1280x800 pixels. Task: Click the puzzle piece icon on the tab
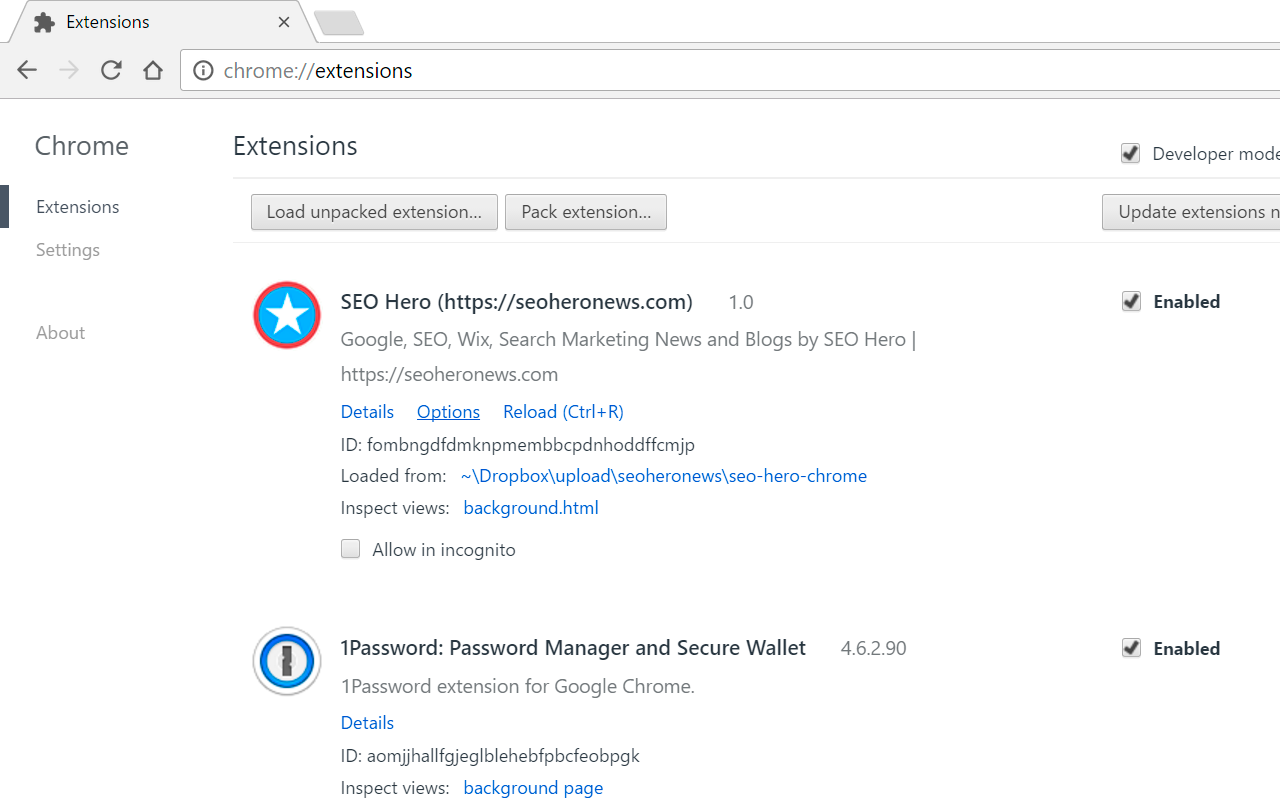(44, 22)
